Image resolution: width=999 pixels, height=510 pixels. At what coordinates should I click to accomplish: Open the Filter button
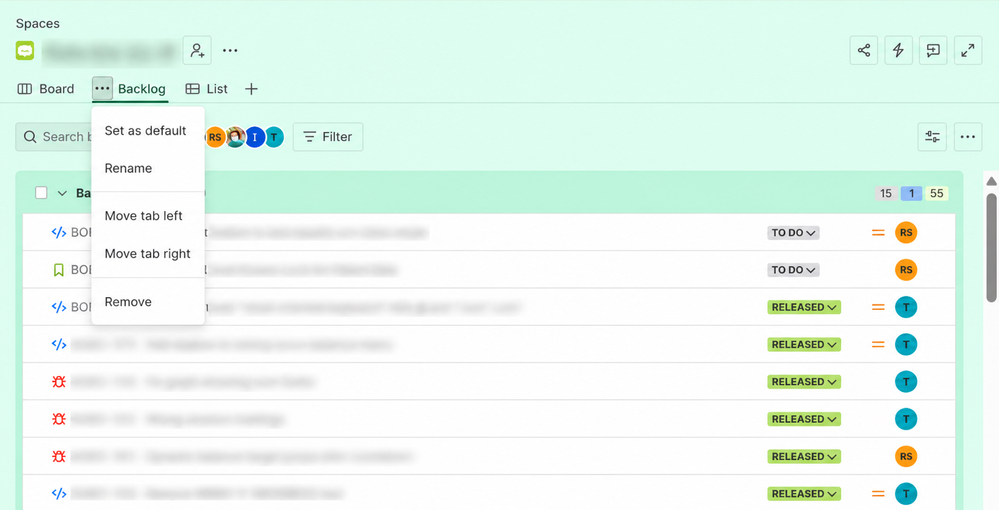click(328, 137)
